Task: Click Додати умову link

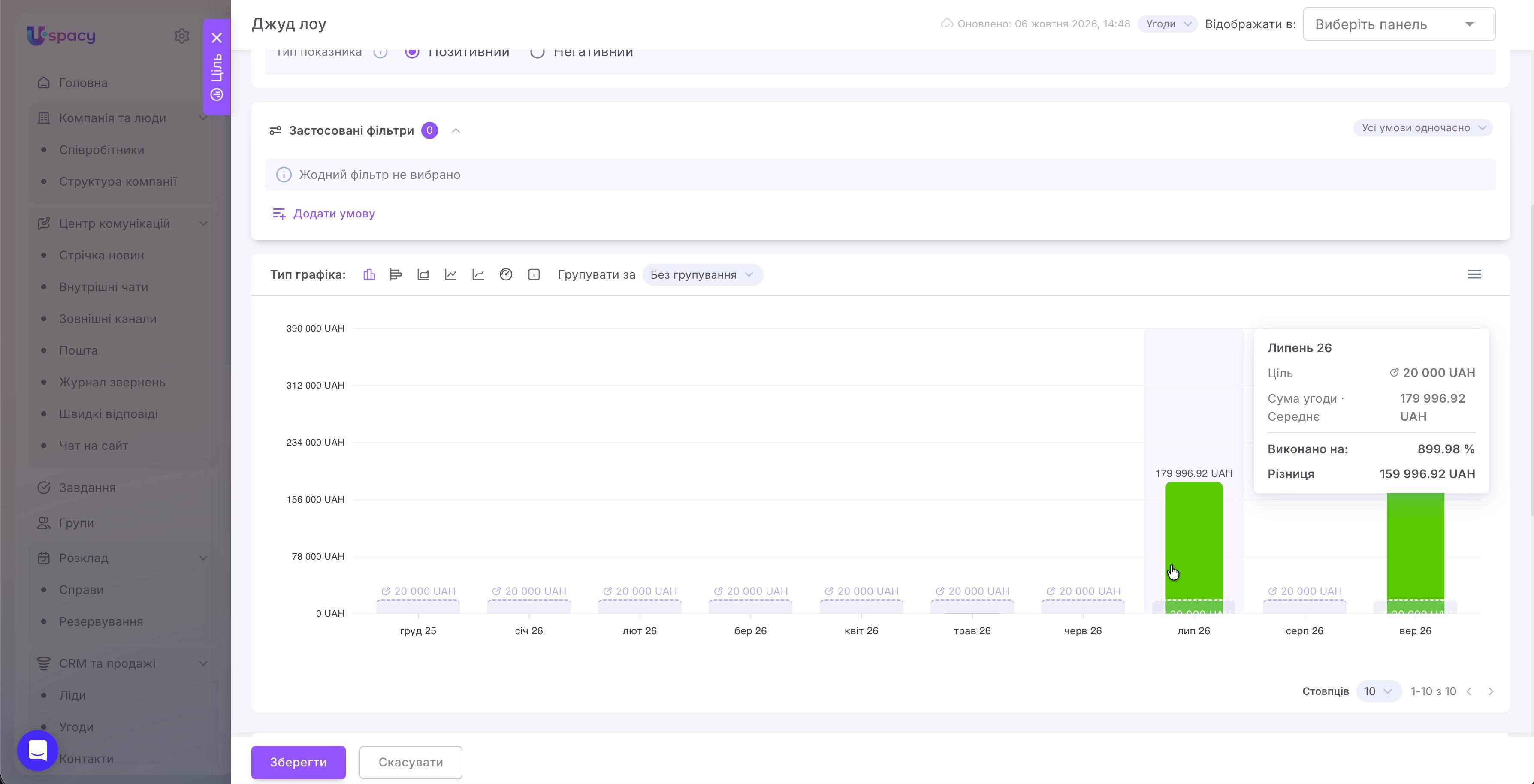Action: coord(334,214)
